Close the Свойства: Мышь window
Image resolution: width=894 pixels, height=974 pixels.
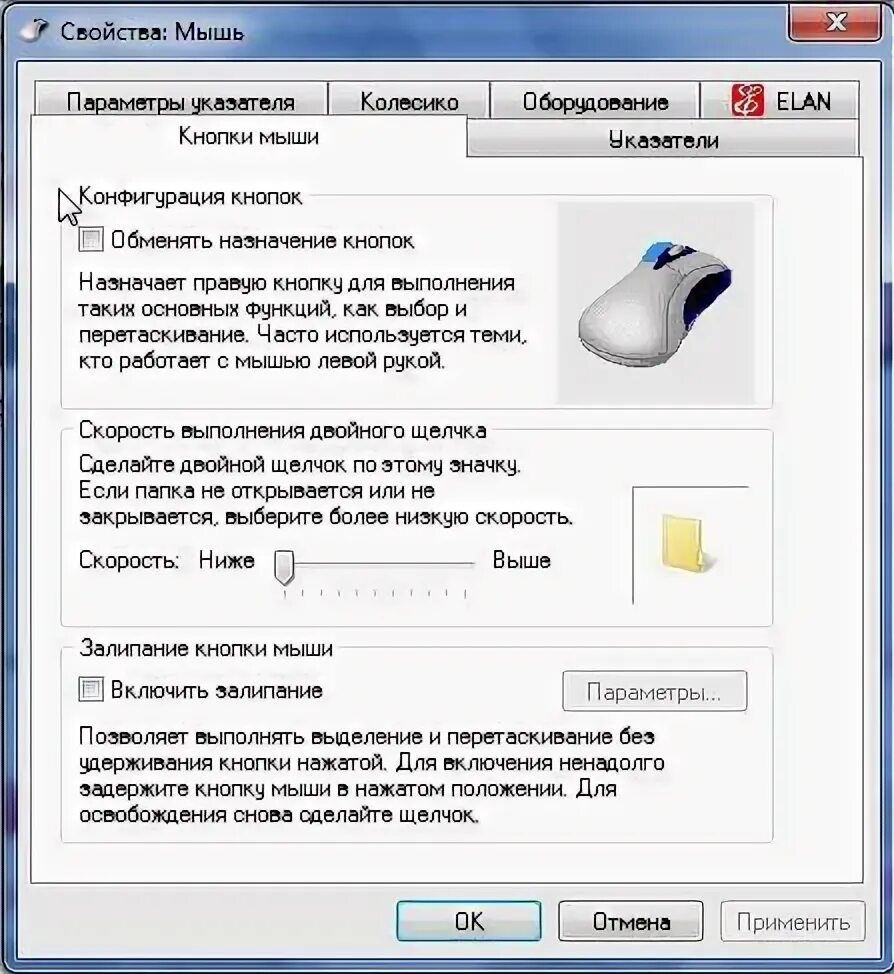coord(835,22)
